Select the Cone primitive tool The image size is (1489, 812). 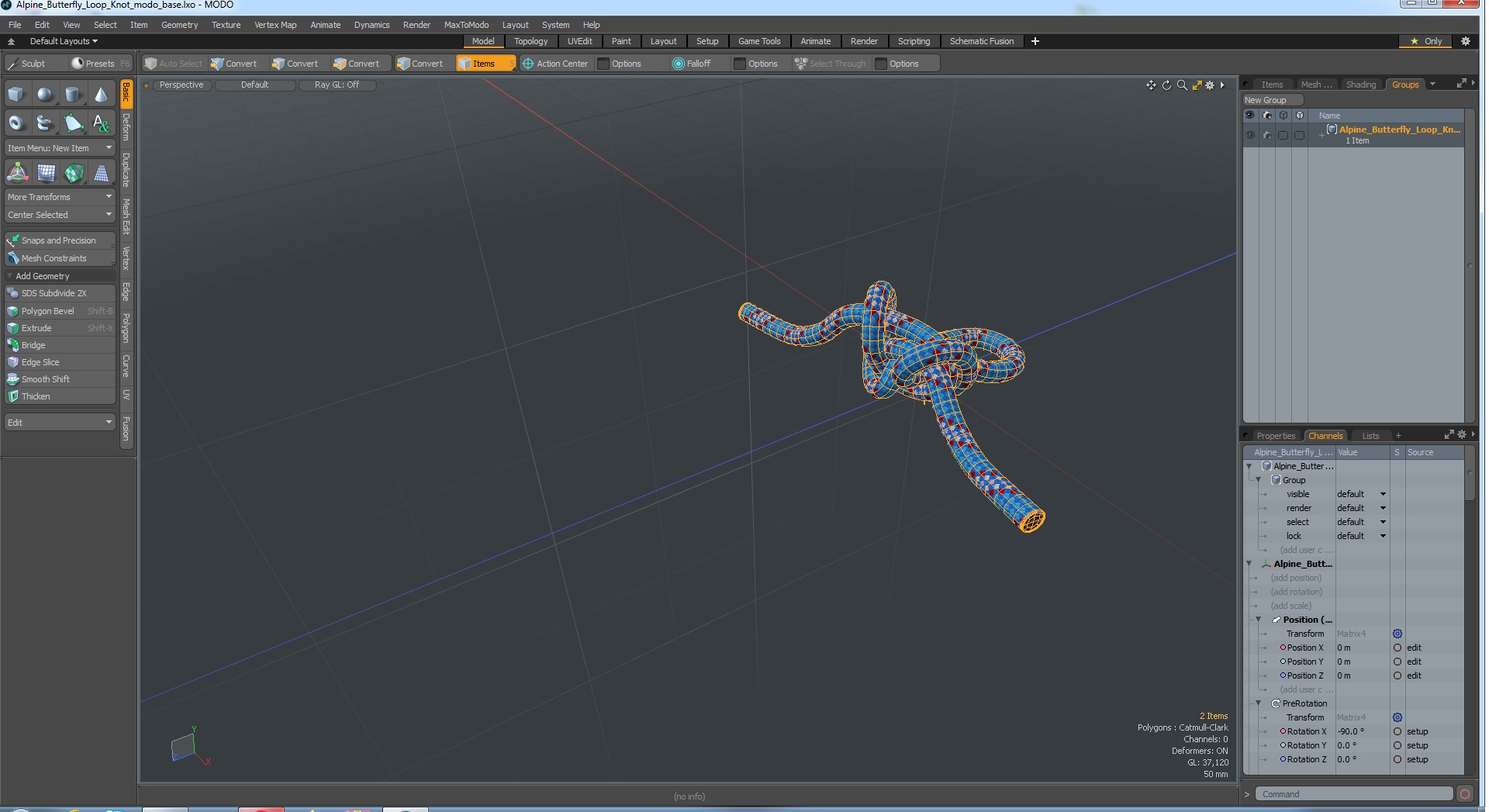point(101,95)
